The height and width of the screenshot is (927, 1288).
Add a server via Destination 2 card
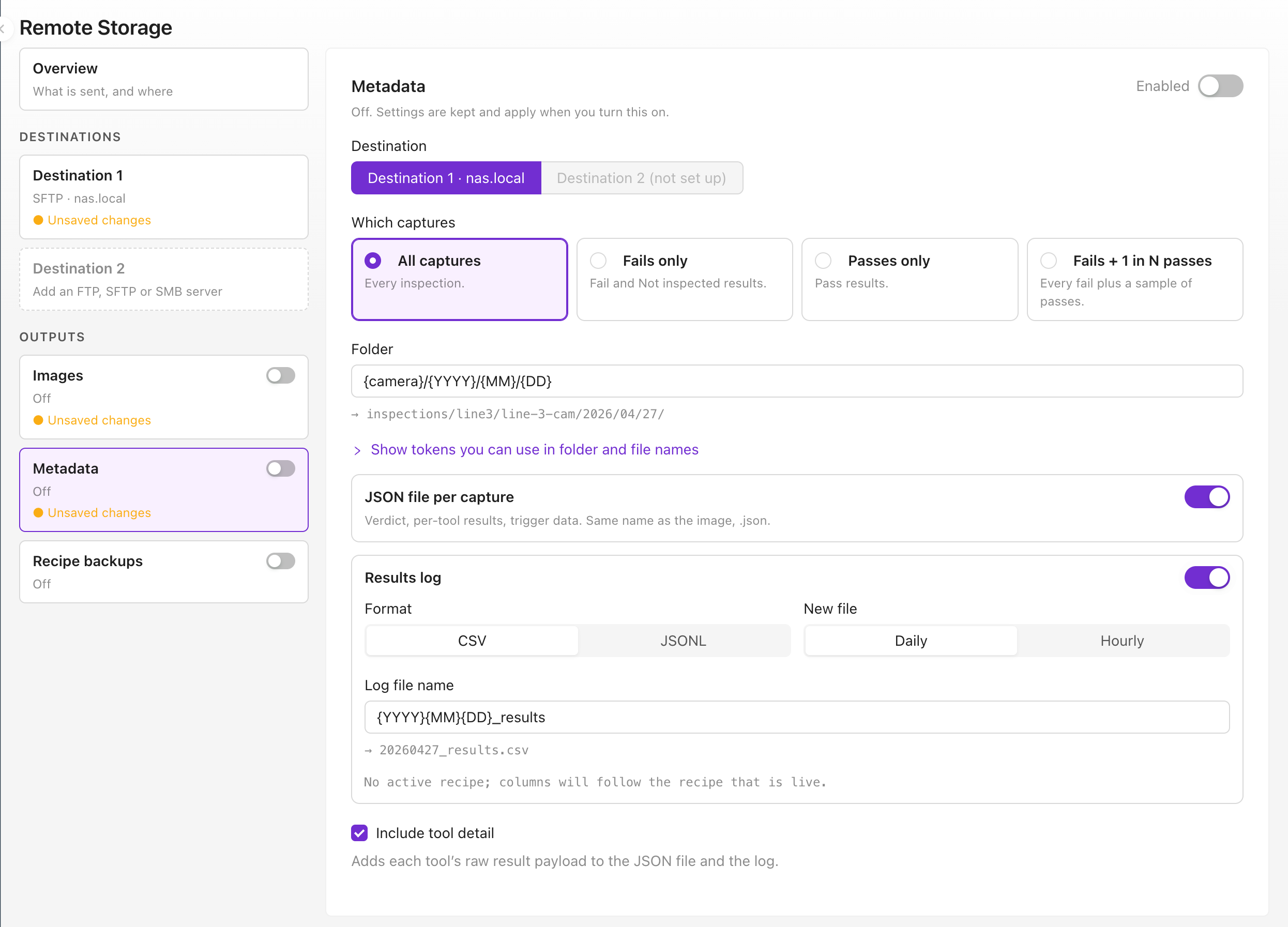[x=163, y=279]
